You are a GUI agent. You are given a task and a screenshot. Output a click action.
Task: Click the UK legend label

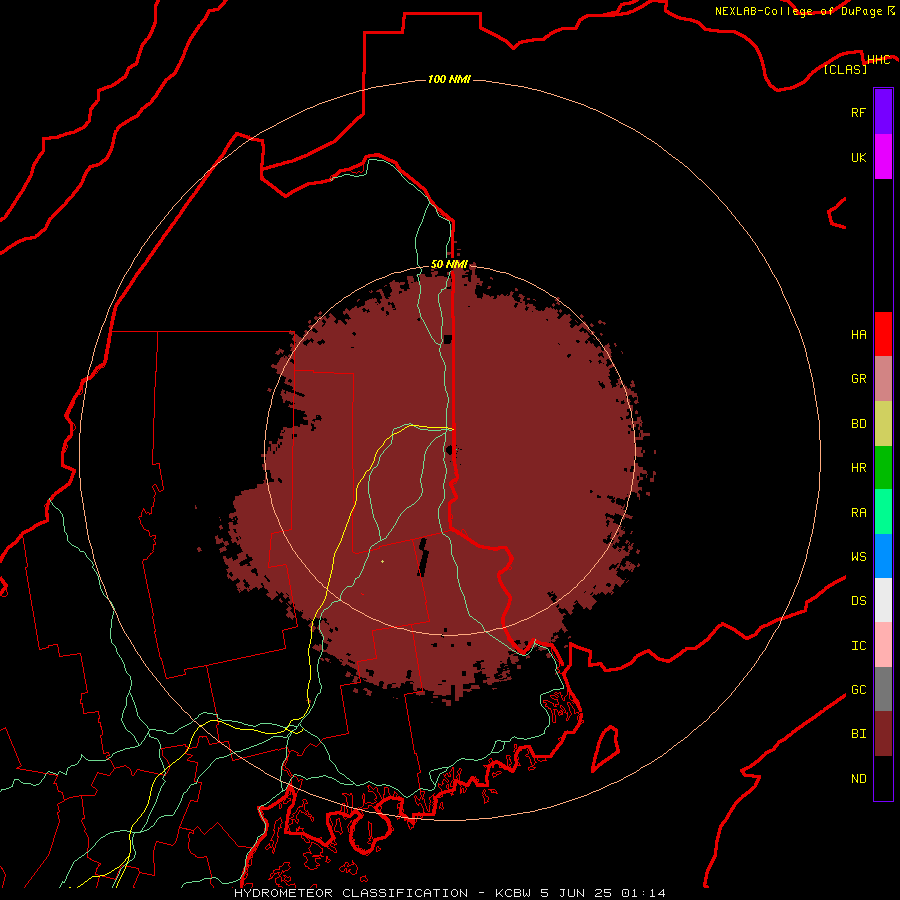tap(858, 158)
